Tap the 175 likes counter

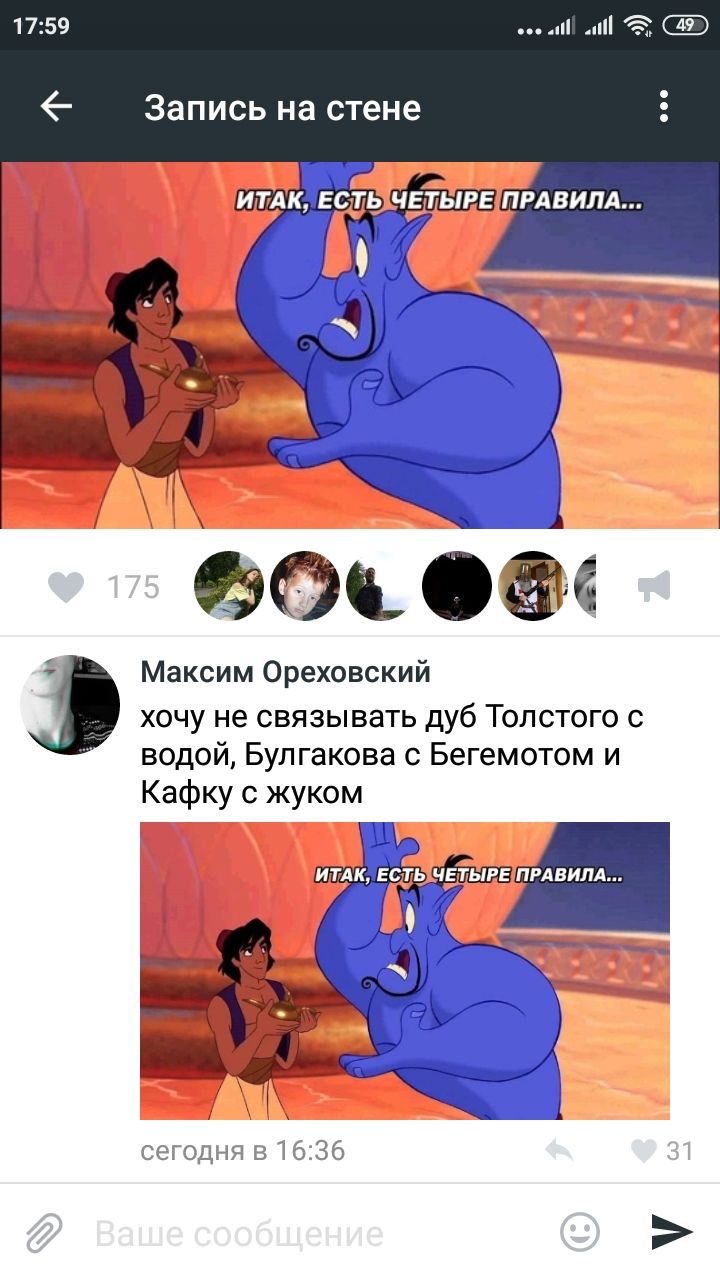pyautogui.click(x=133, y=586)
